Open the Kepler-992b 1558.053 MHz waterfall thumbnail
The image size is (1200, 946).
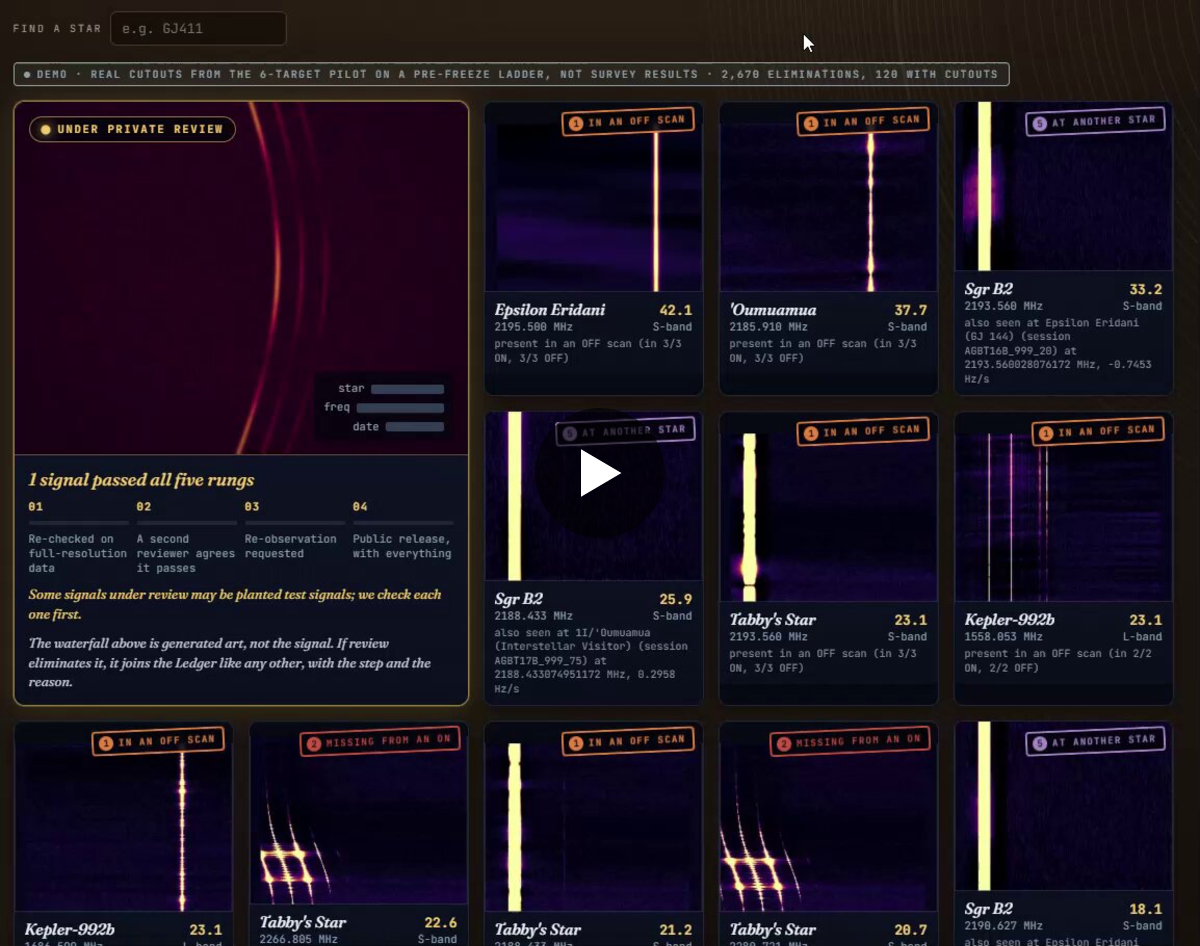1064,507
